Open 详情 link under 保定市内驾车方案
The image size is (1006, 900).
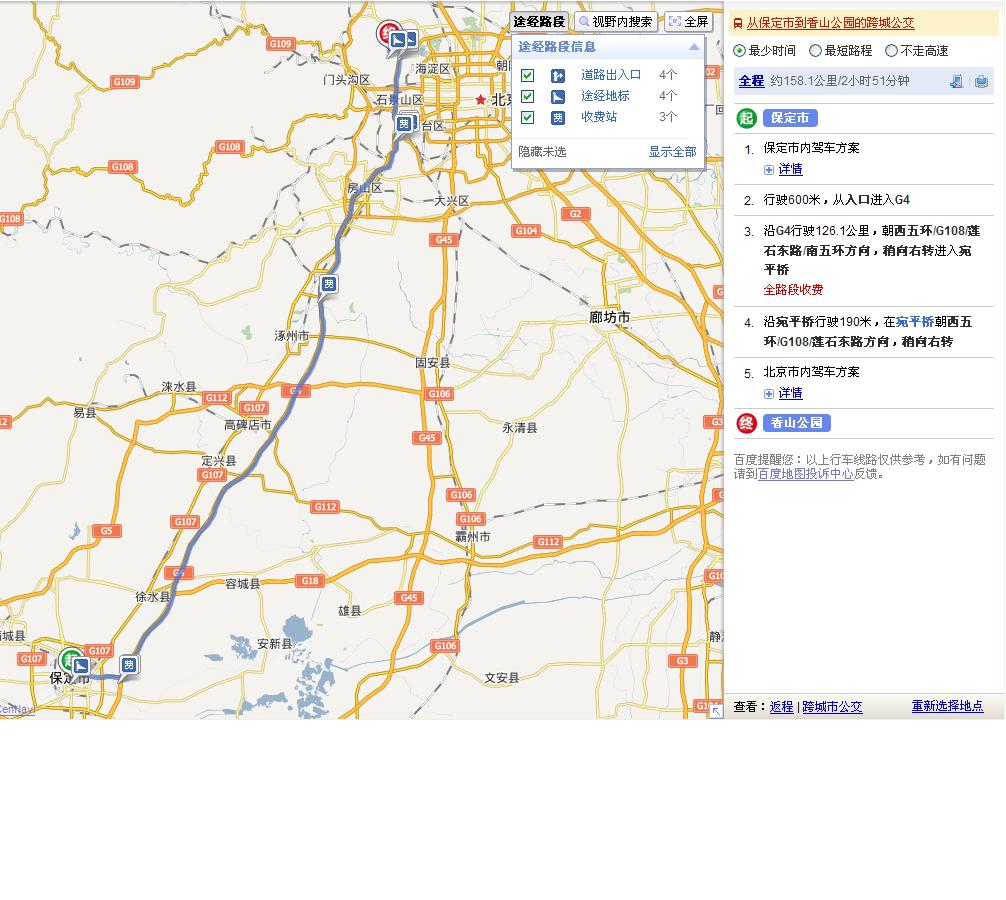point(790,169)
